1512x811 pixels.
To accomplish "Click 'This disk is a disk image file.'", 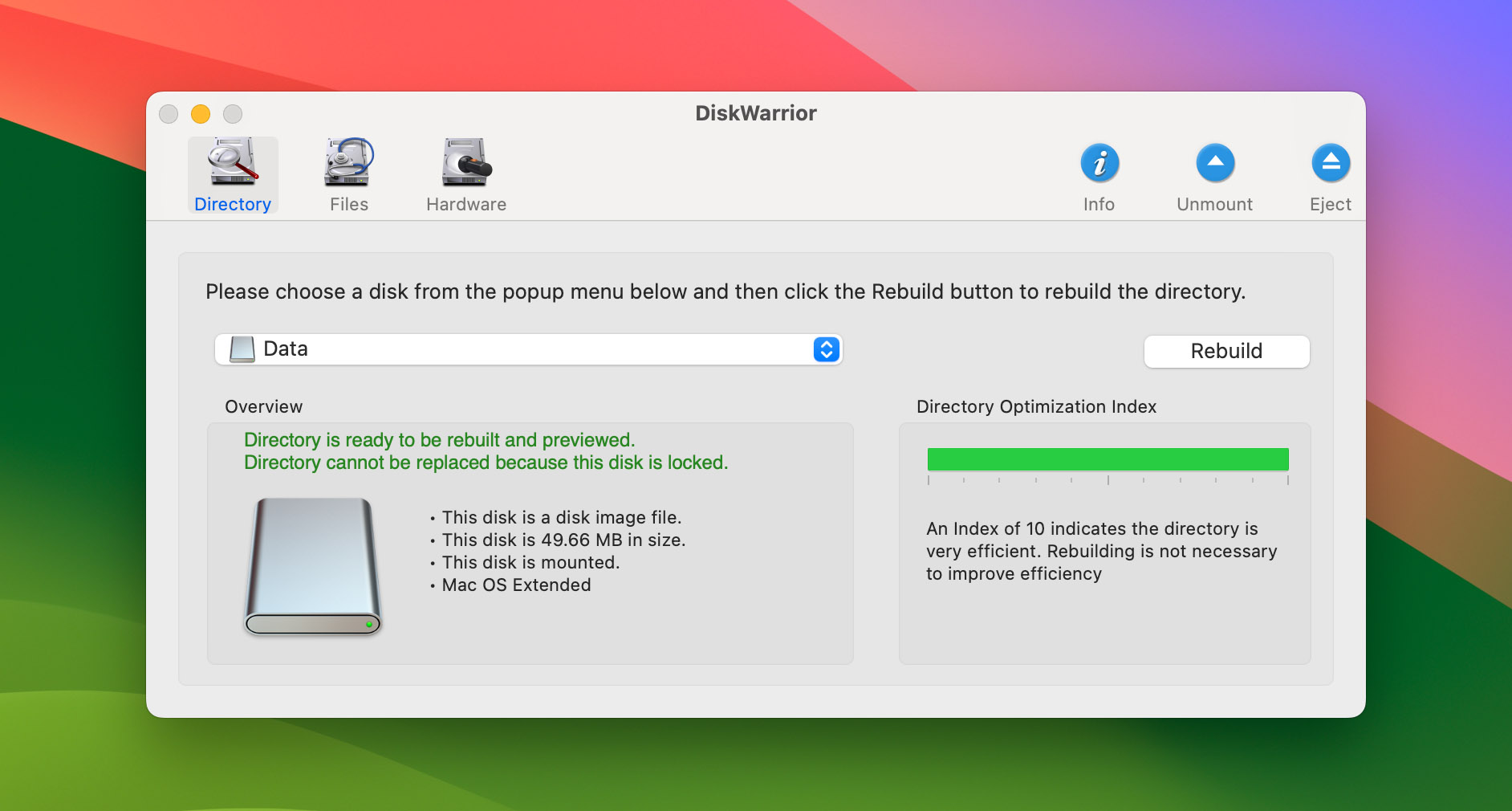I will coord(561,518).
